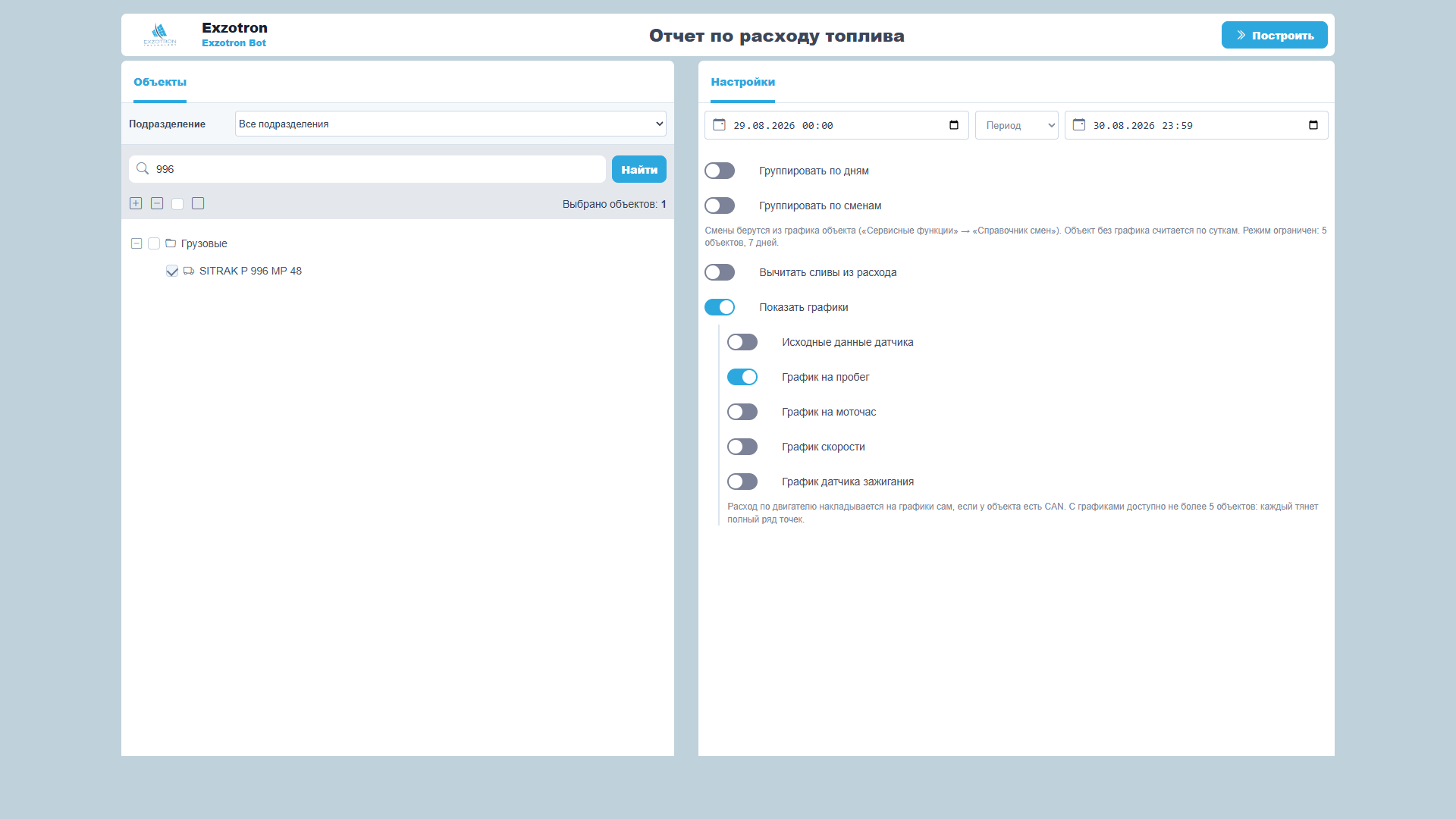
Task: Click the truck icon next to SITRAK P 996 MP 48
Action: (x=189, y=271)
